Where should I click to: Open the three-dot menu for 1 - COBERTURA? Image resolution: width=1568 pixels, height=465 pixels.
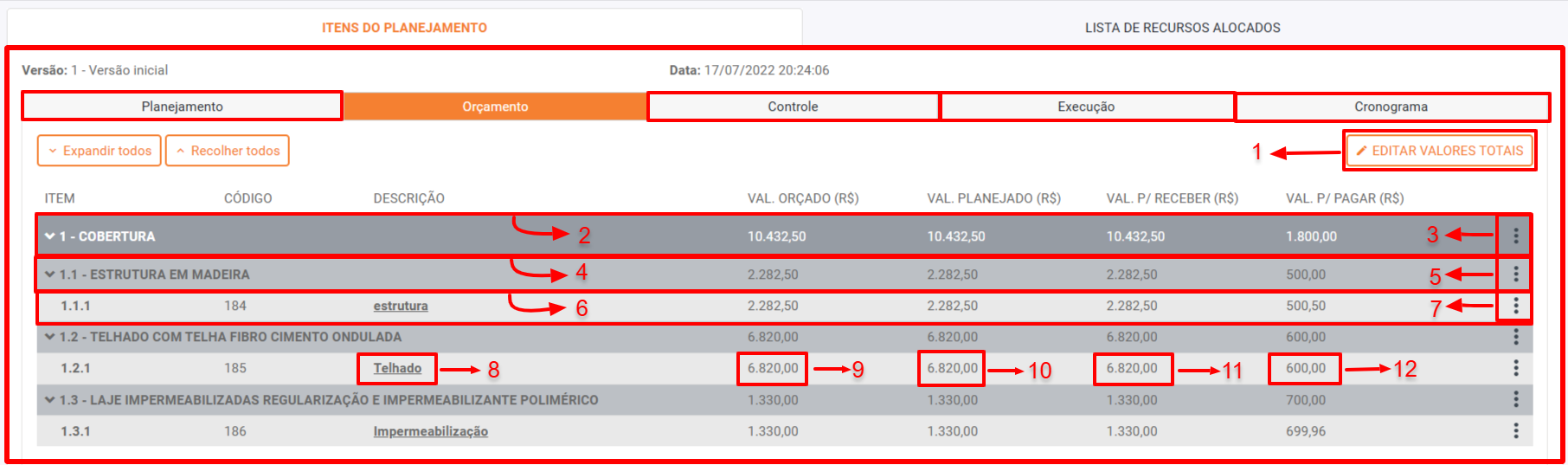[x=1515, y=236]
